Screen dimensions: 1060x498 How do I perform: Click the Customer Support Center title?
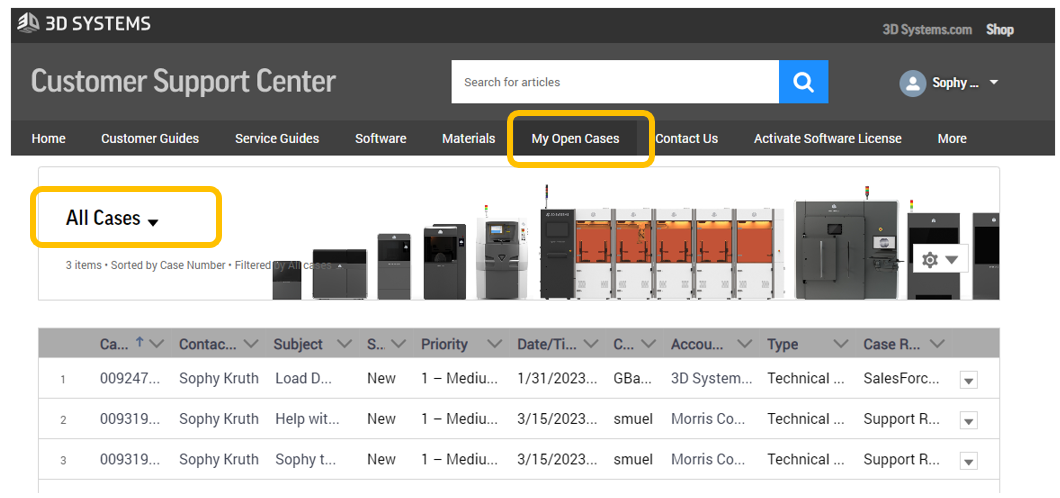pyautogui.click(x=183, y=82)
